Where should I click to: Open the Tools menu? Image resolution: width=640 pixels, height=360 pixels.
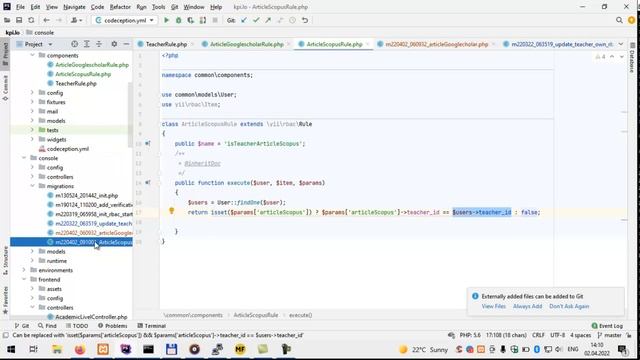[158, 7]
